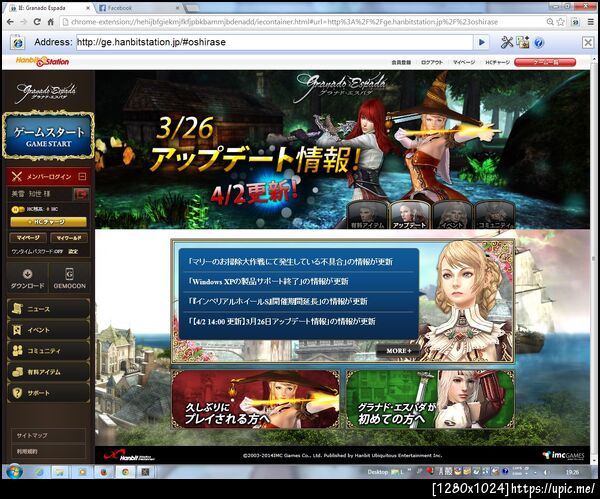Open the 4/2 14:00 update info news
Image resolution: width=600 pixels, height=499 pixels.
282,321
